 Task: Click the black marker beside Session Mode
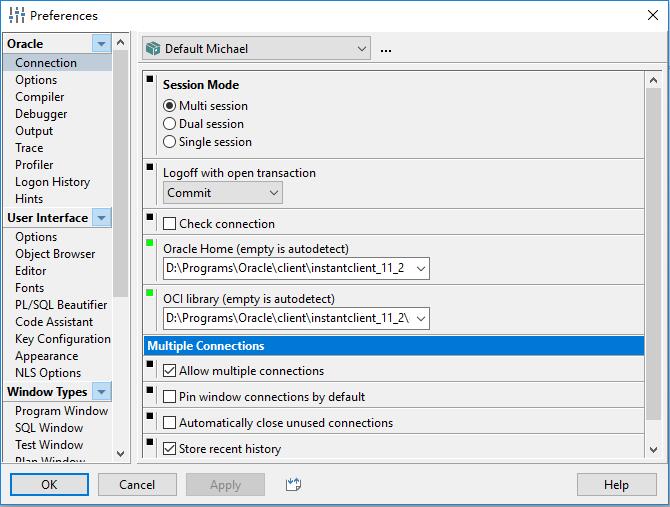151,79
